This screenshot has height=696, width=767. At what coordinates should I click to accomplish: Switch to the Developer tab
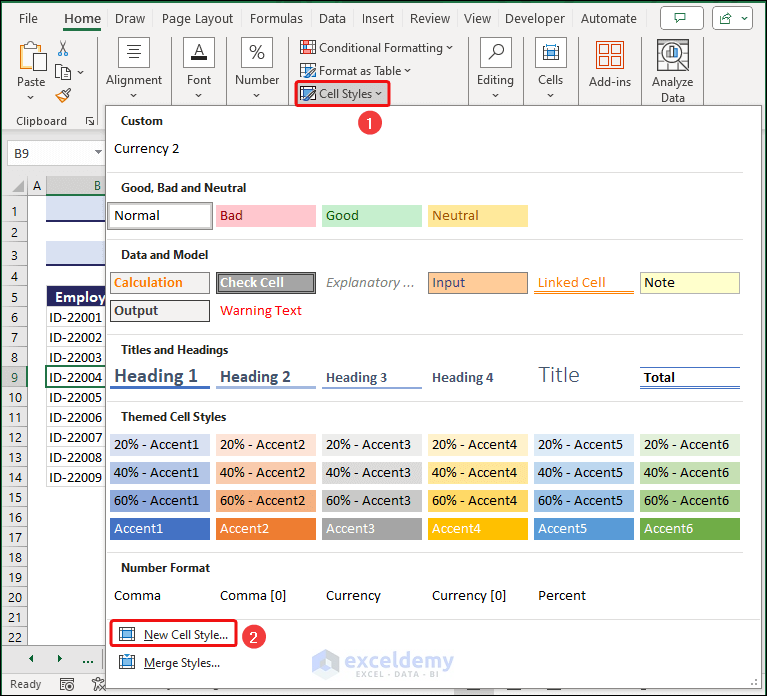point(535,19)
